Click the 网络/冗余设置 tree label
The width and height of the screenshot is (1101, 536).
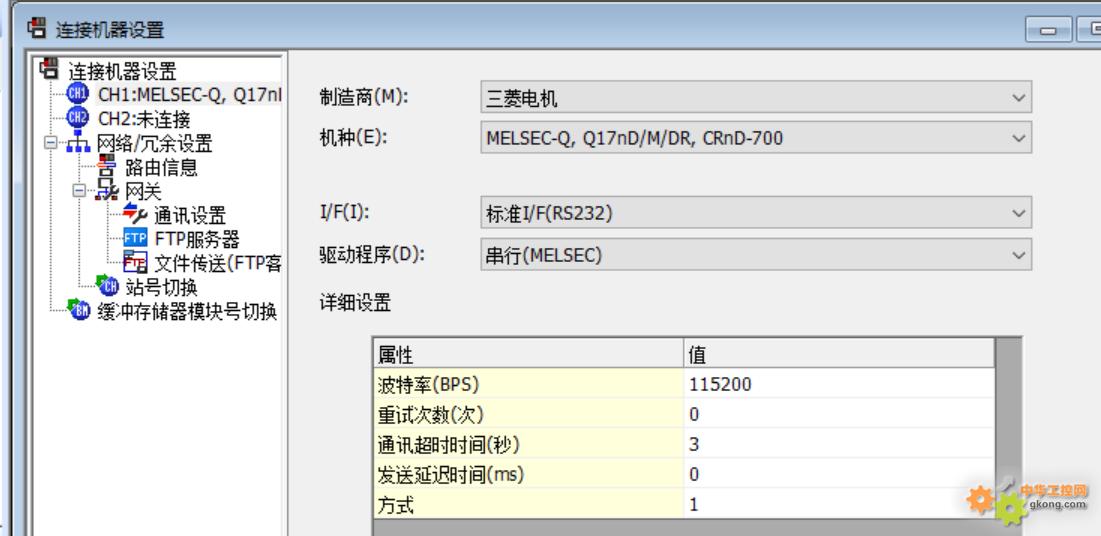point(154,143)
